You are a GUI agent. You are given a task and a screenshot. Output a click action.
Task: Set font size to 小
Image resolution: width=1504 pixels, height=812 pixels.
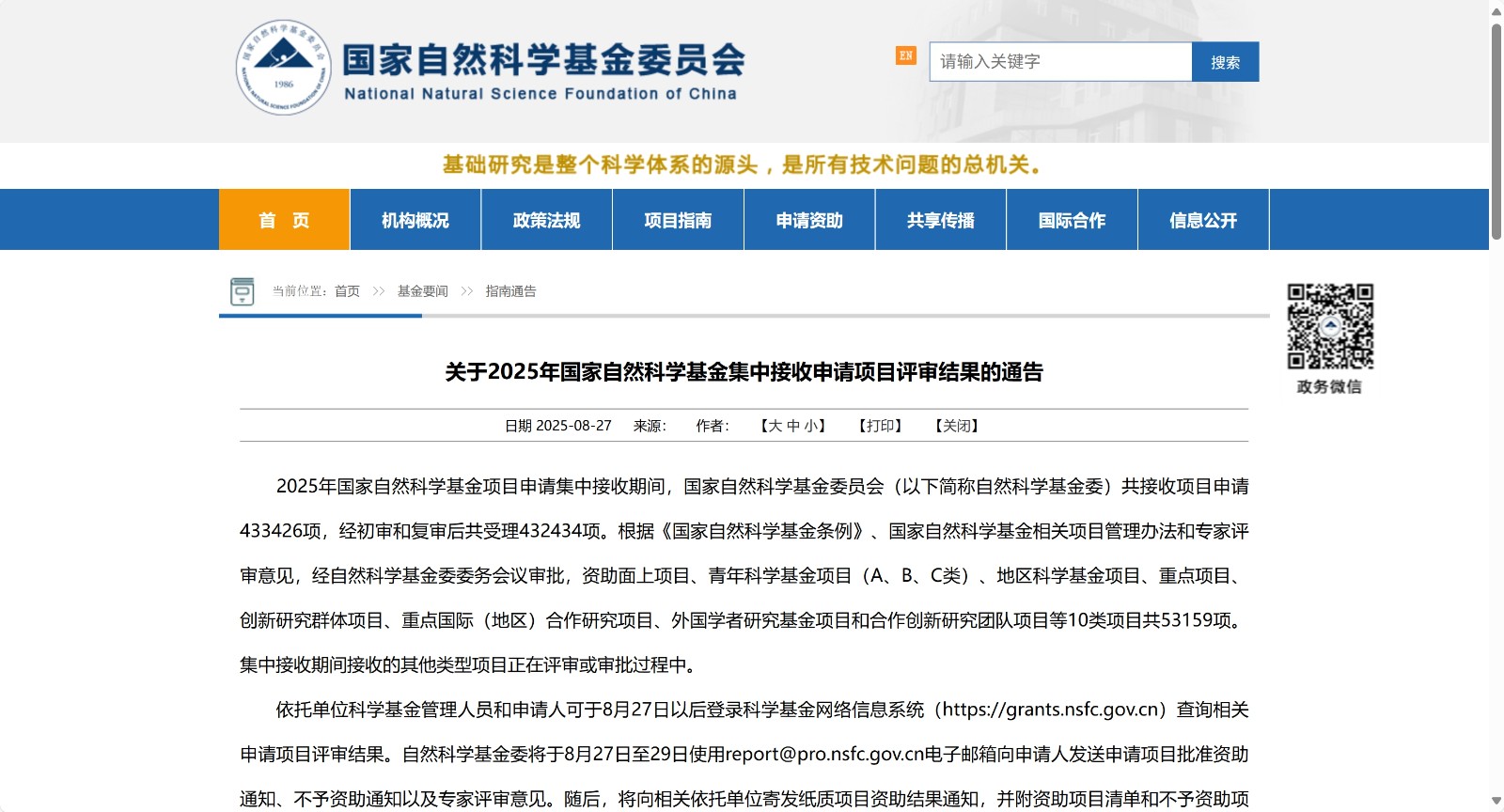click(810, 426)
